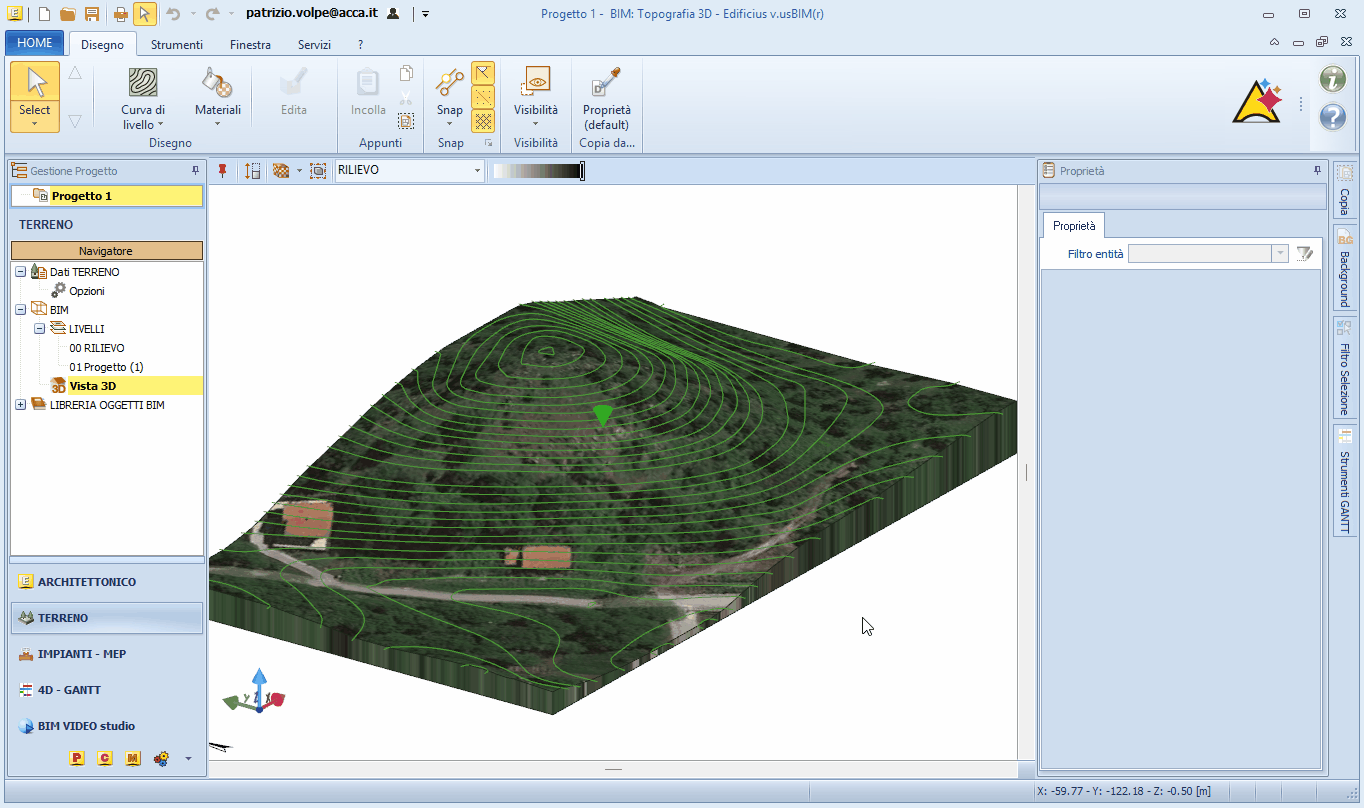The width and height of the screenshot is (1364, 808).
Task: Click the save icon in quick access toolbar
Action: (x=92, y=14)
